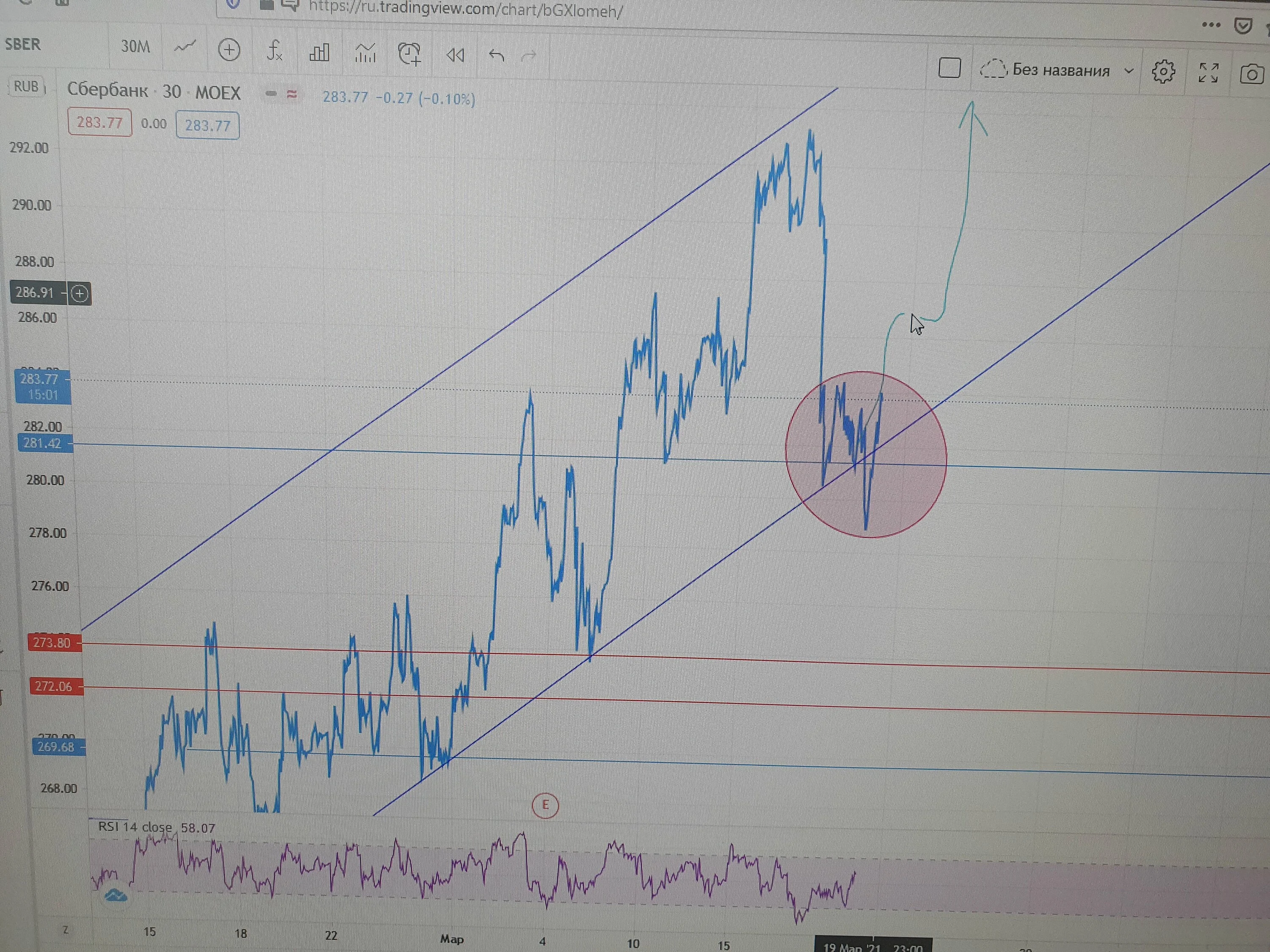
Task: Click the Сбербанк · 30 · MOEX title
Action: coord(154,91)
